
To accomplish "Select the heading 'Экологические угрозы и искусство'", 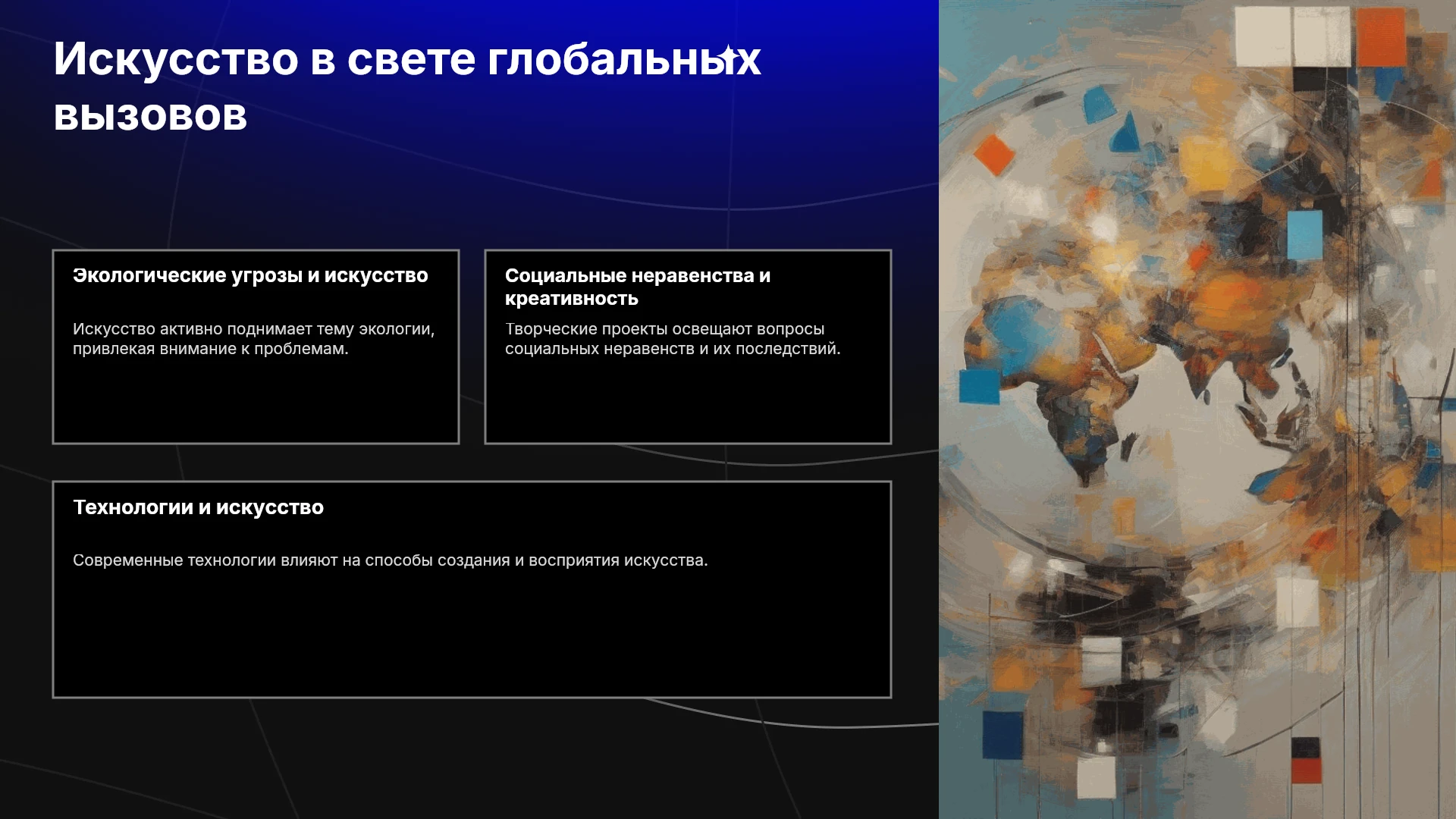I will click(250, 275).
